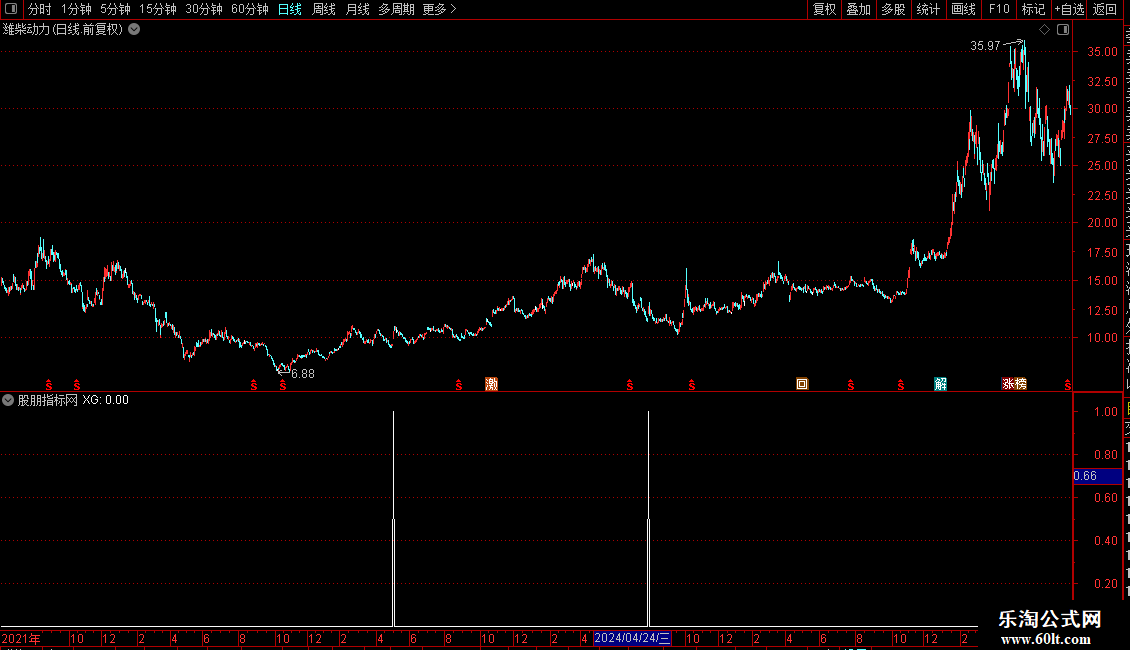Click the diamond marker icon above the chart
1130x650 pixels.
[x=1044, y=30]
